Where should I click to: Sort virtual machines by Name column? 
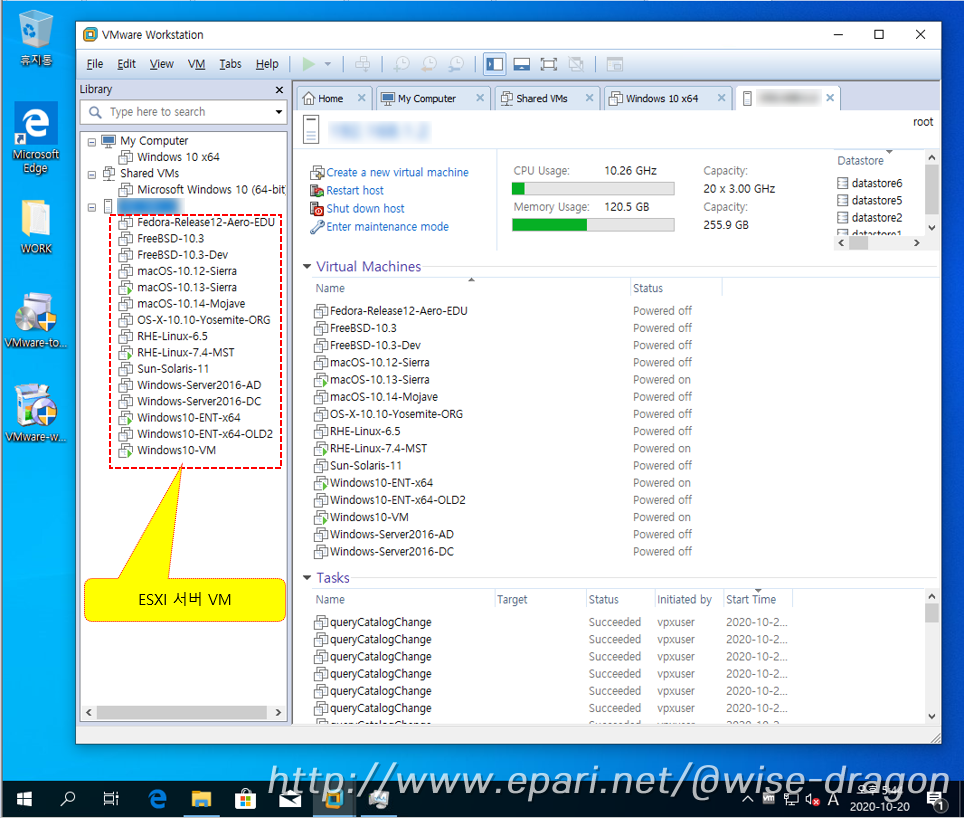(x=330, y=288)
